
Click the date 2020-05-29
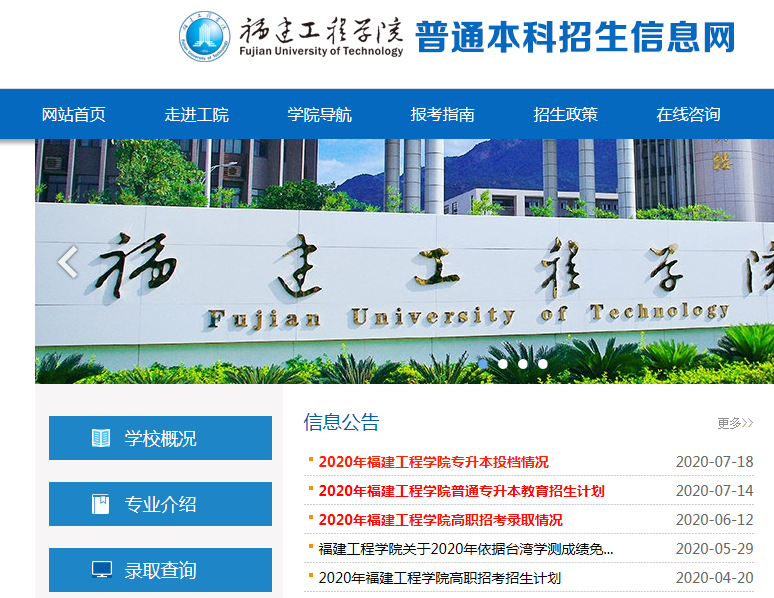[x=714, y=549]
